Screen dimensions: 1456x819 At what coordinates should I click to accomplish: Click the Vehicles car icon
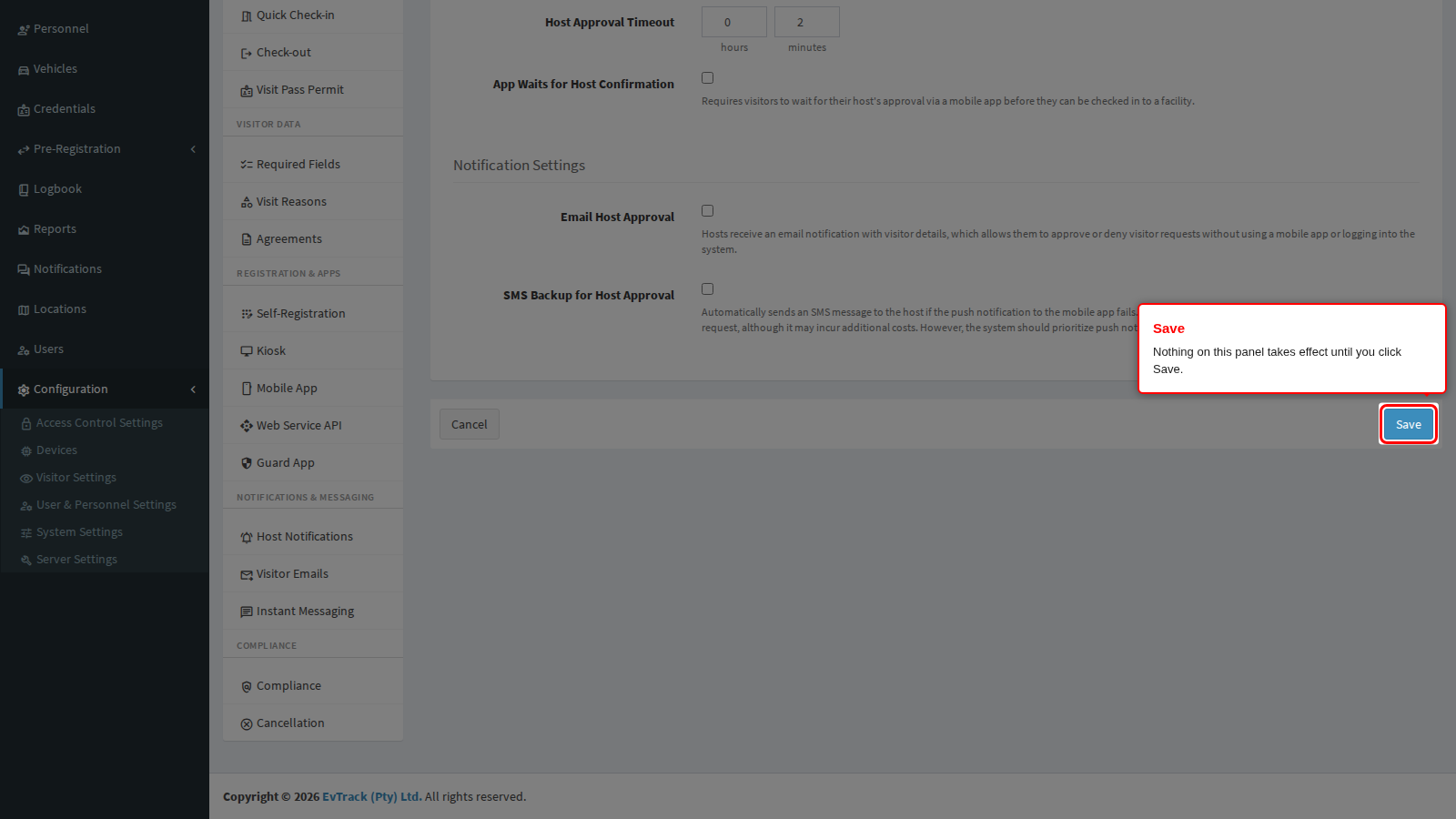click(x=24, y=70)
